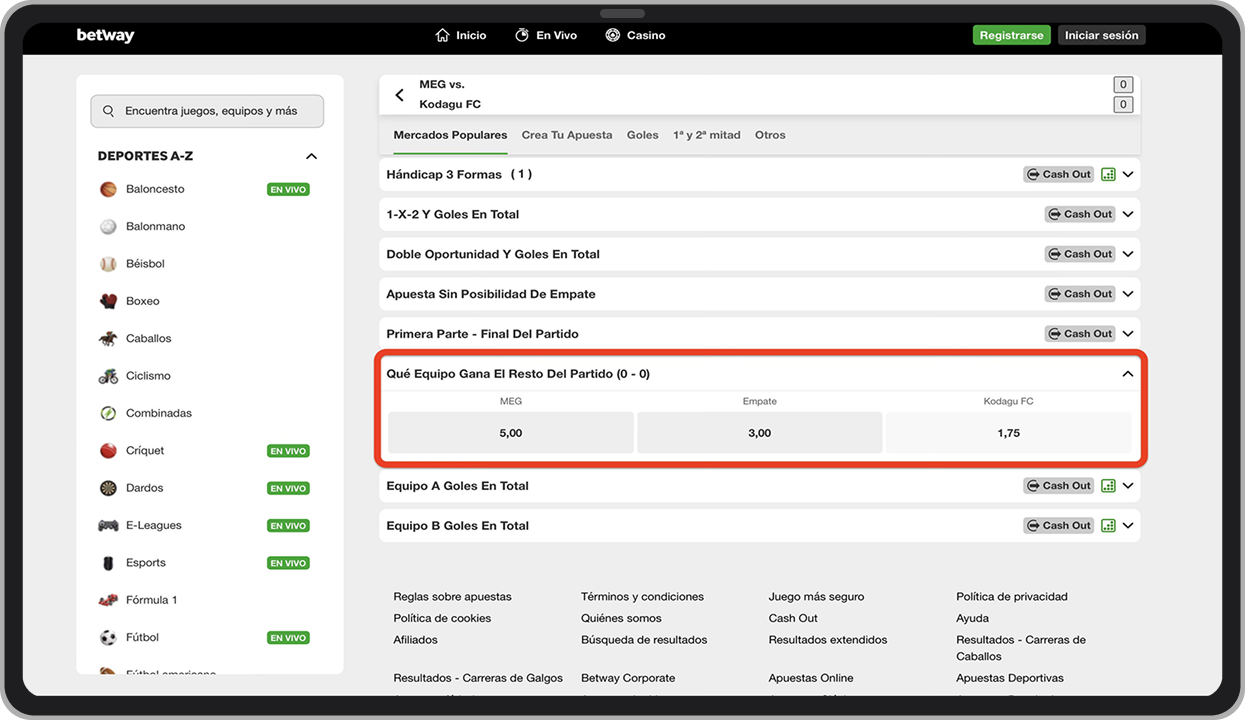This screenshot has width=1245, height=720.
Task: Click Cash Out badge on 1-X-2 Y Goles
Action: [1080, 214]
